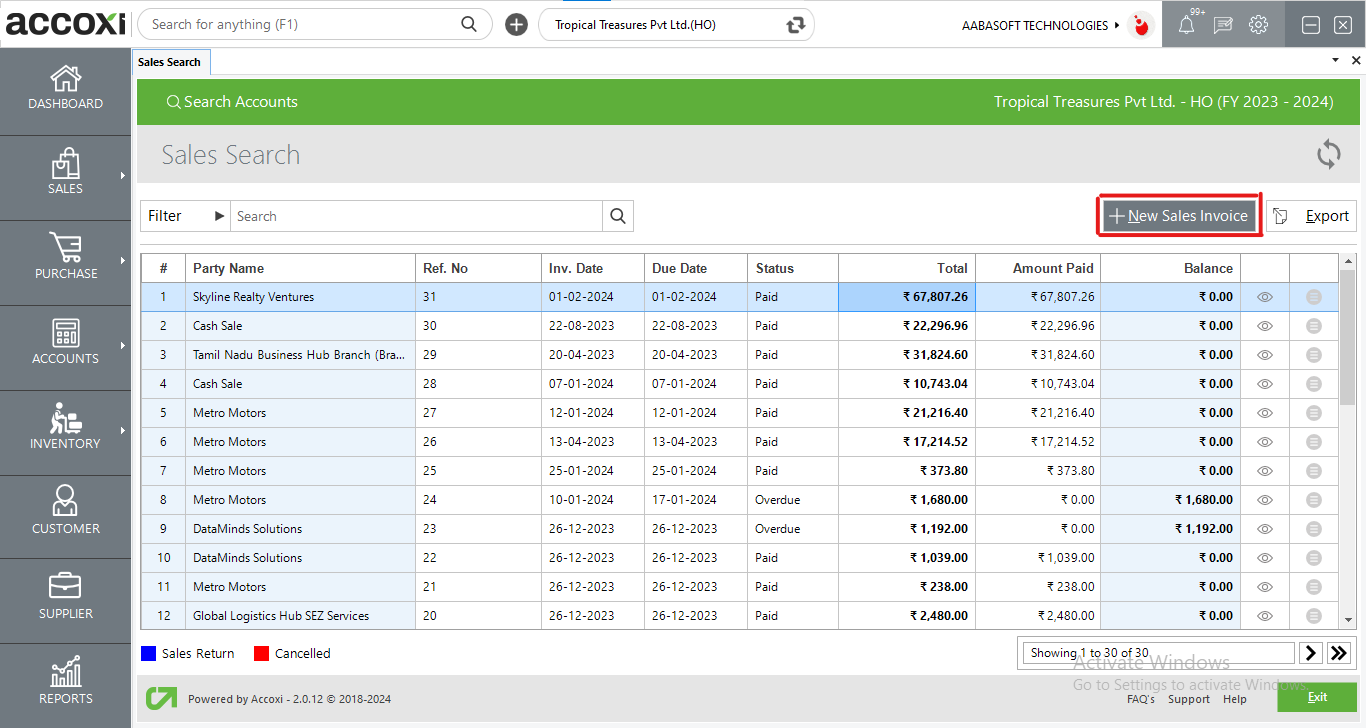Open the Reports section in the sidebar
Screen dimensions: 1366x728
coord(65,683)
